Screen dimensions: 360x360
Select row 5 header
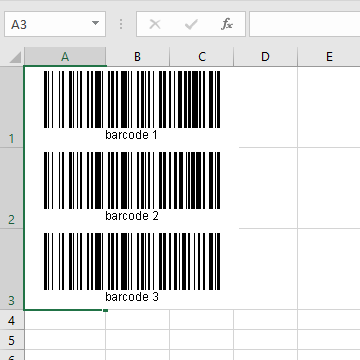coord(12,340)
